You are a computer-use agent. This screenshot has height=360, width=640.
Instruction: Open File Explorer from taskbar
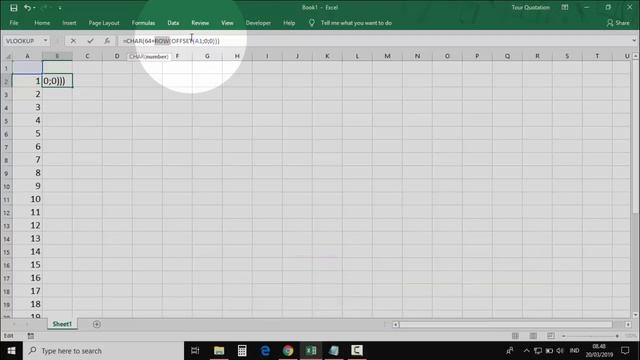click(x=219, y=351)
